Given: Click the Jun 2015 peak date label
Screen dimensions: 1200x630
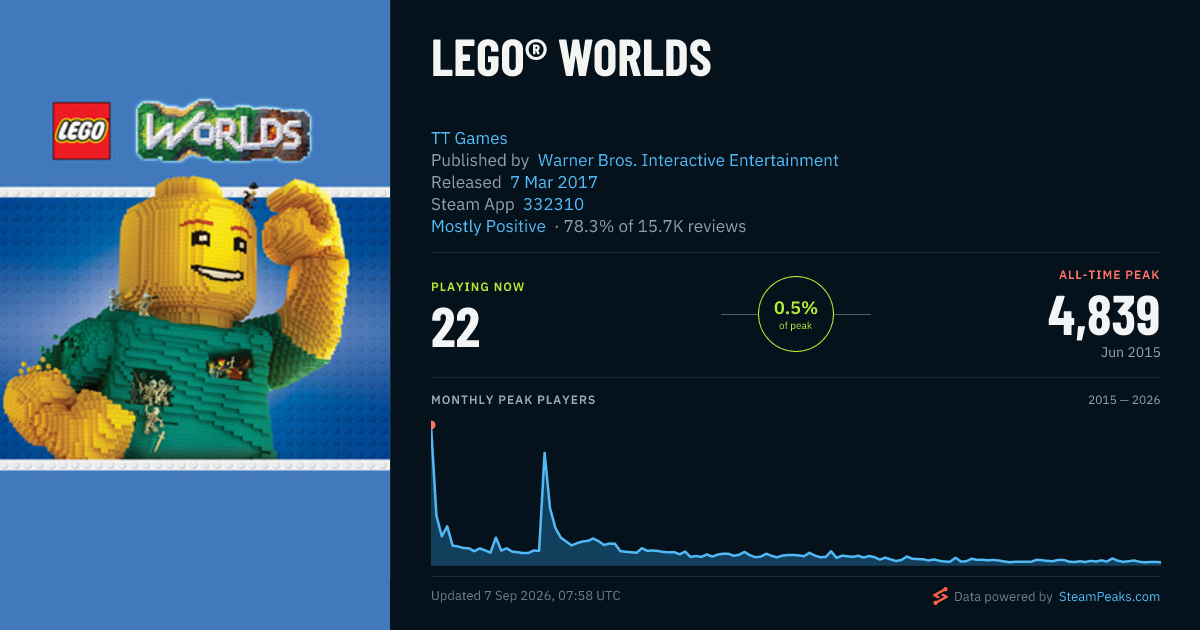Looking at the screenshot, I should (x=1130, y=353).
